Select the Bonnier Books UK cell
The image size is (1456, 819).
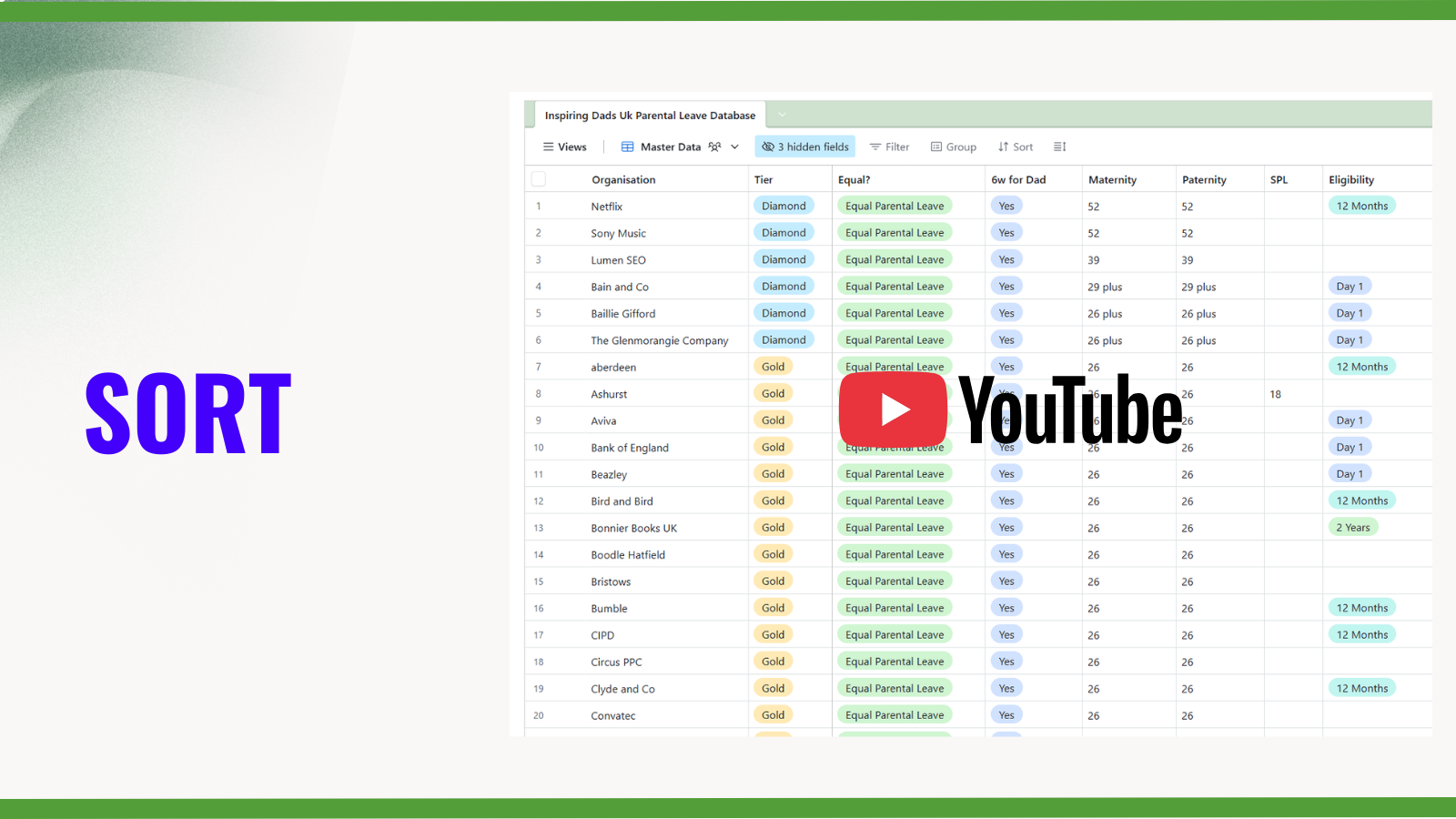click(x=633, y=529)
